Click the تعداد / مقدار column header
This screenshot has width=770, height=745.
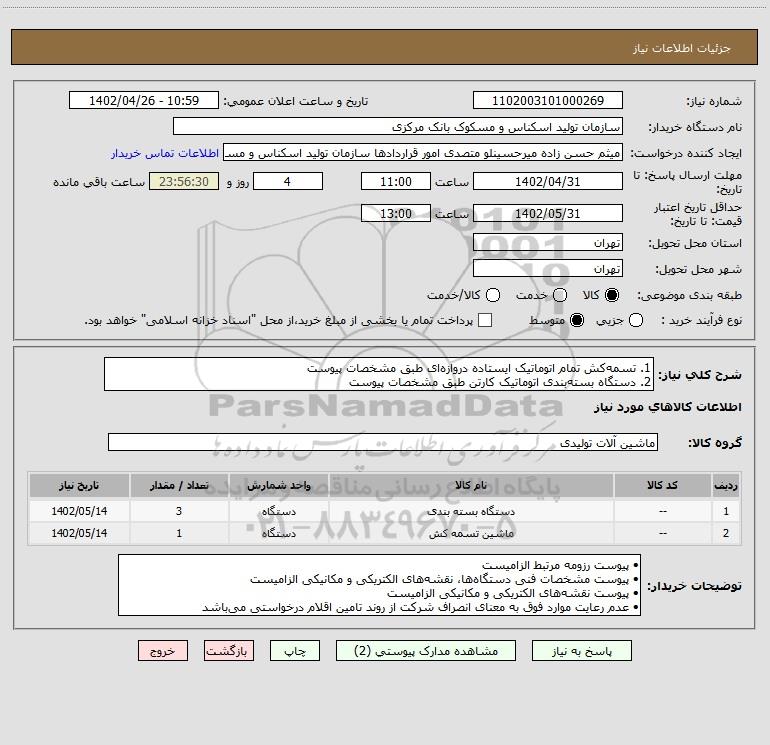(x=179, y=485)
